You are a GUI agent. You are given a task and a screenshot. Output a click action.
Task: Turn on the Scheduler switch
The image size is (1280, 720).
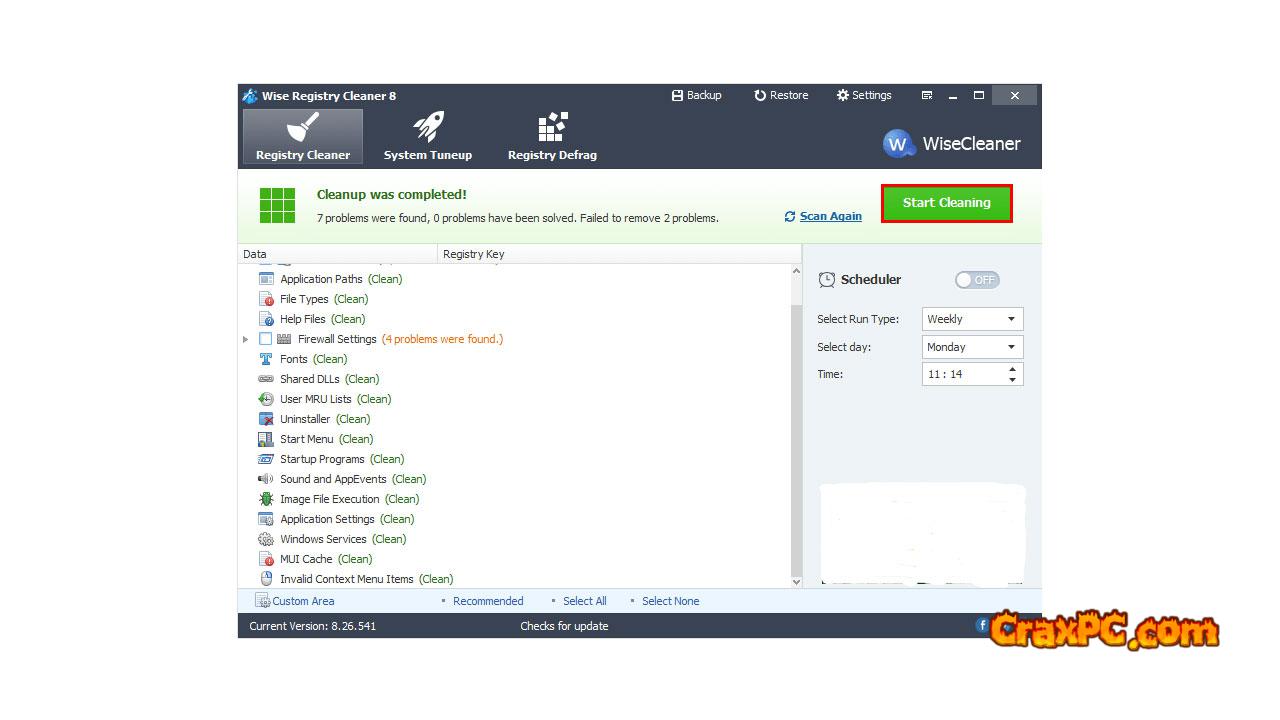pos(977,280)
